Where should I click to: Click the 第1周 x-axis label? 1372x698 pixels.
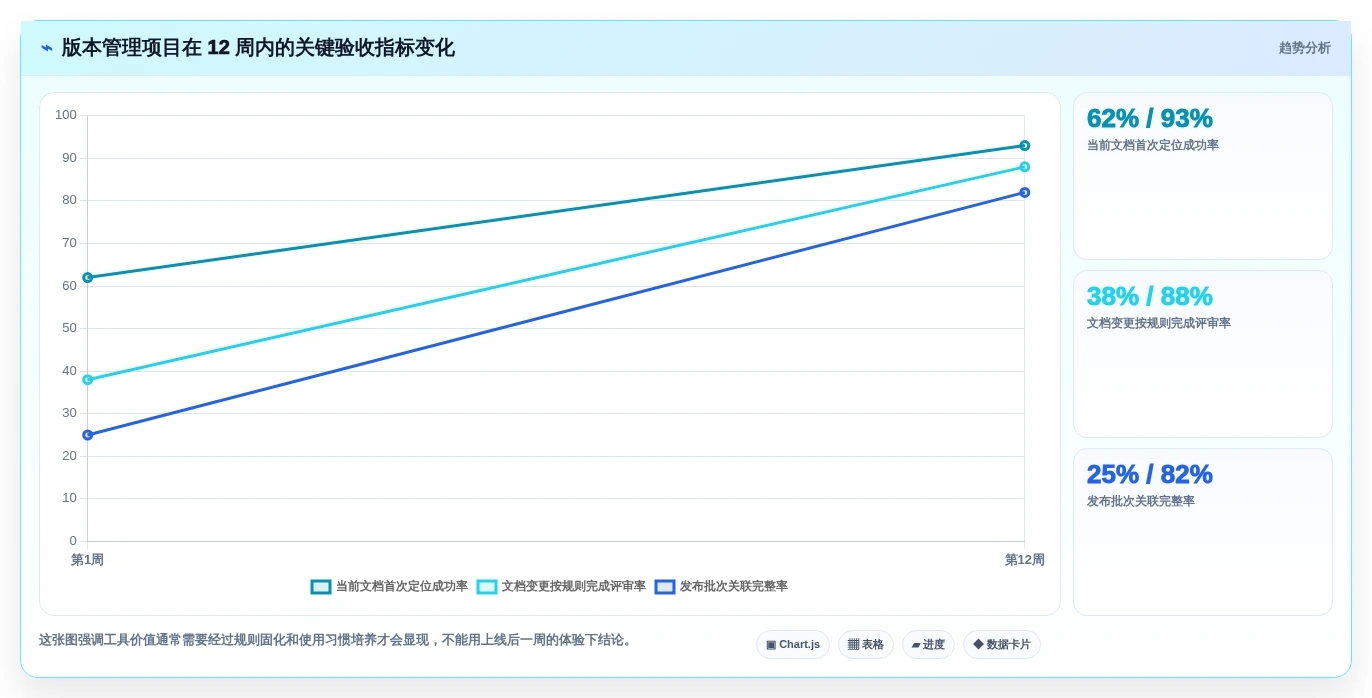pos(87,560)
